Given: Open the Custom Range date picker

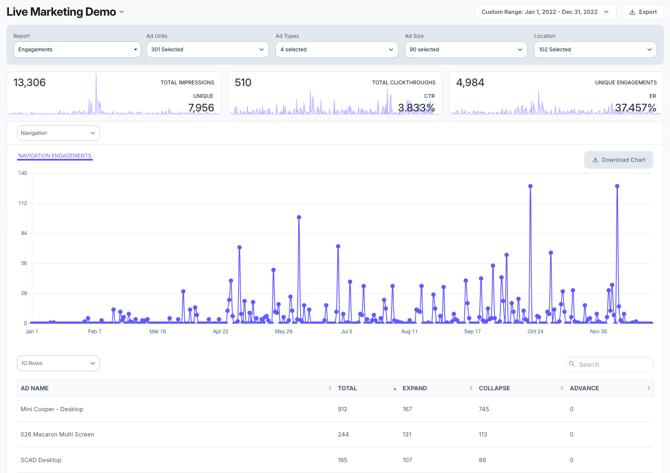Looking at the screenshot, I should pos(545,12).
